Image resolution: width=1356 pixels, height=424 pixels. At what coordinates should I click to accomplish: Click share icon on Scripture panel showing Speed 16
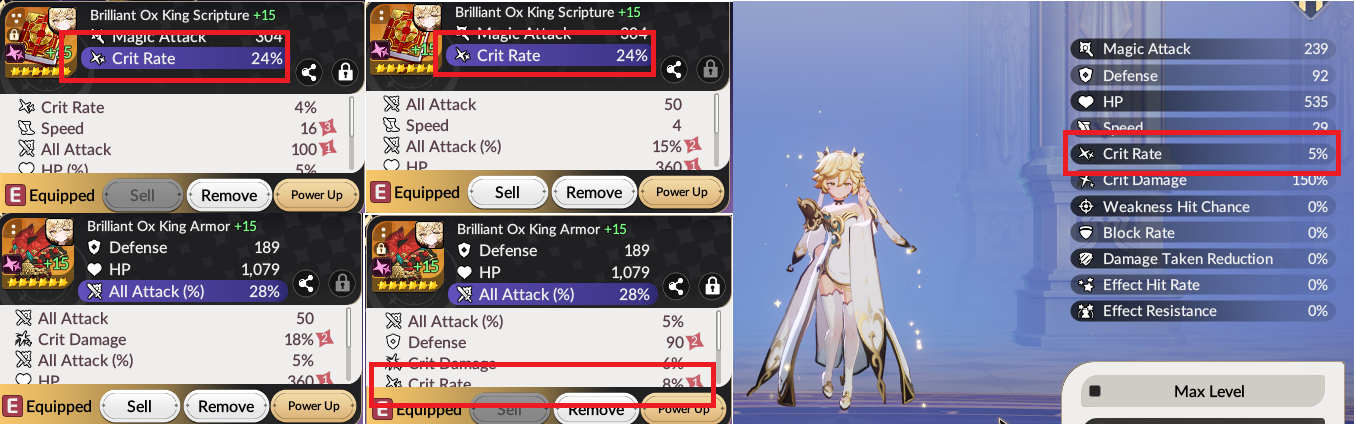pos(309,72)
